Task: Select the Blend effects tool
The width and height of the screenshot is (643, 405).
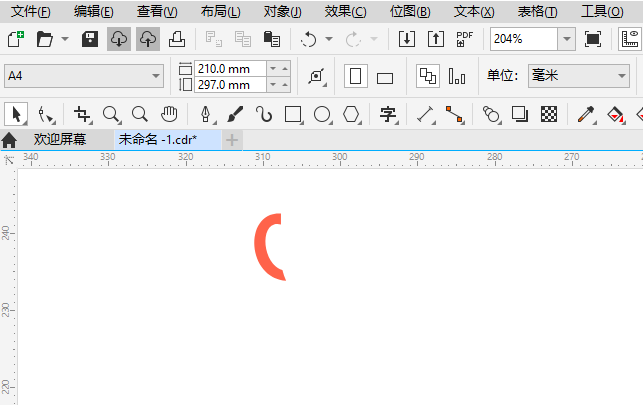Action: pyautogui.click(x=492, y=114)
